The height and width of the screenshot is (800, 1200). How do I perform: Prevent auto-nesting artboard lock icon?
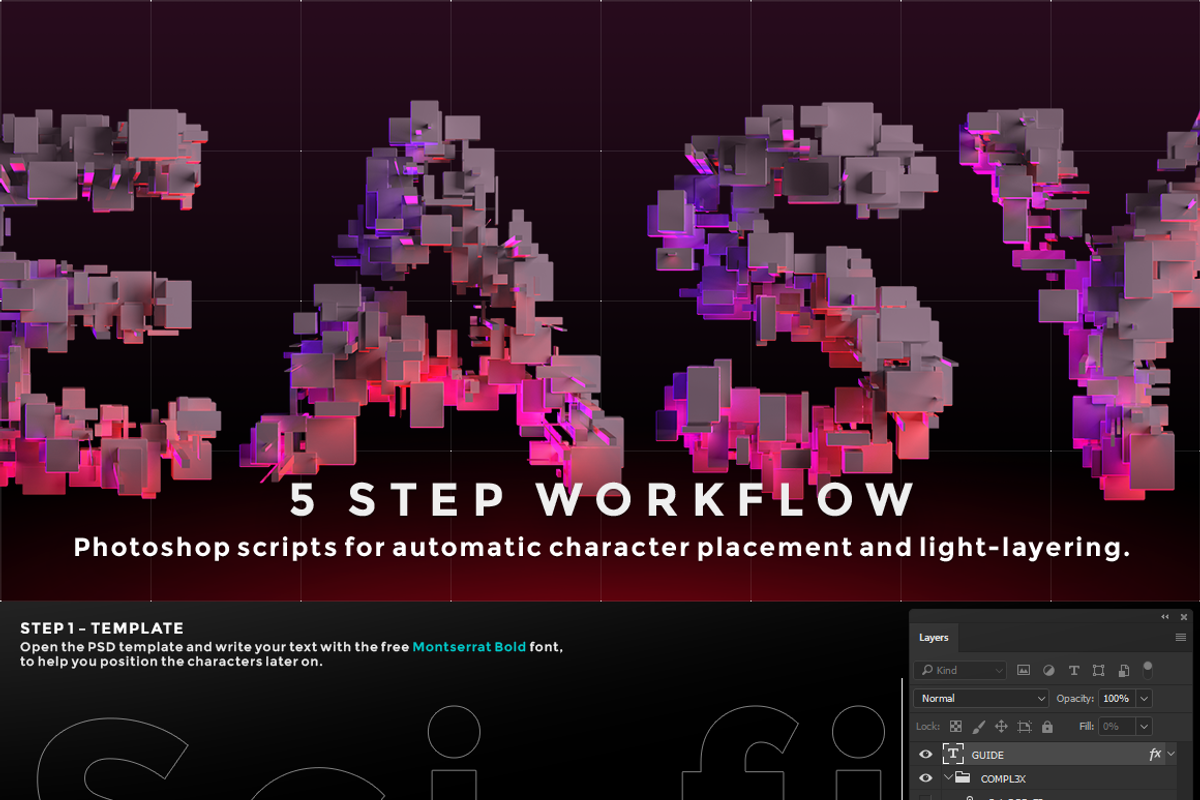[1025, 727]
